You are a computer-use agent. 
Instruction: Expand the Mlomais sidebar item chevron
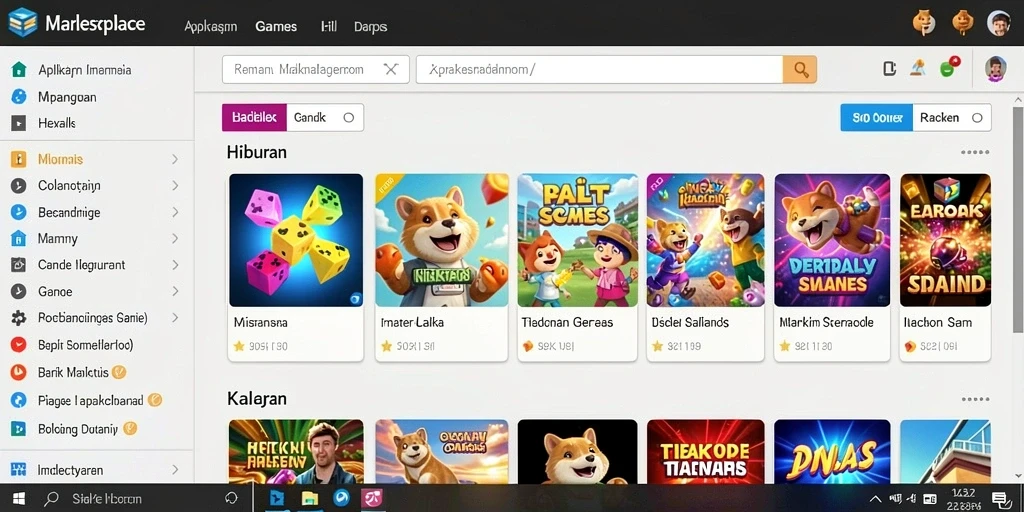(175, 159)
